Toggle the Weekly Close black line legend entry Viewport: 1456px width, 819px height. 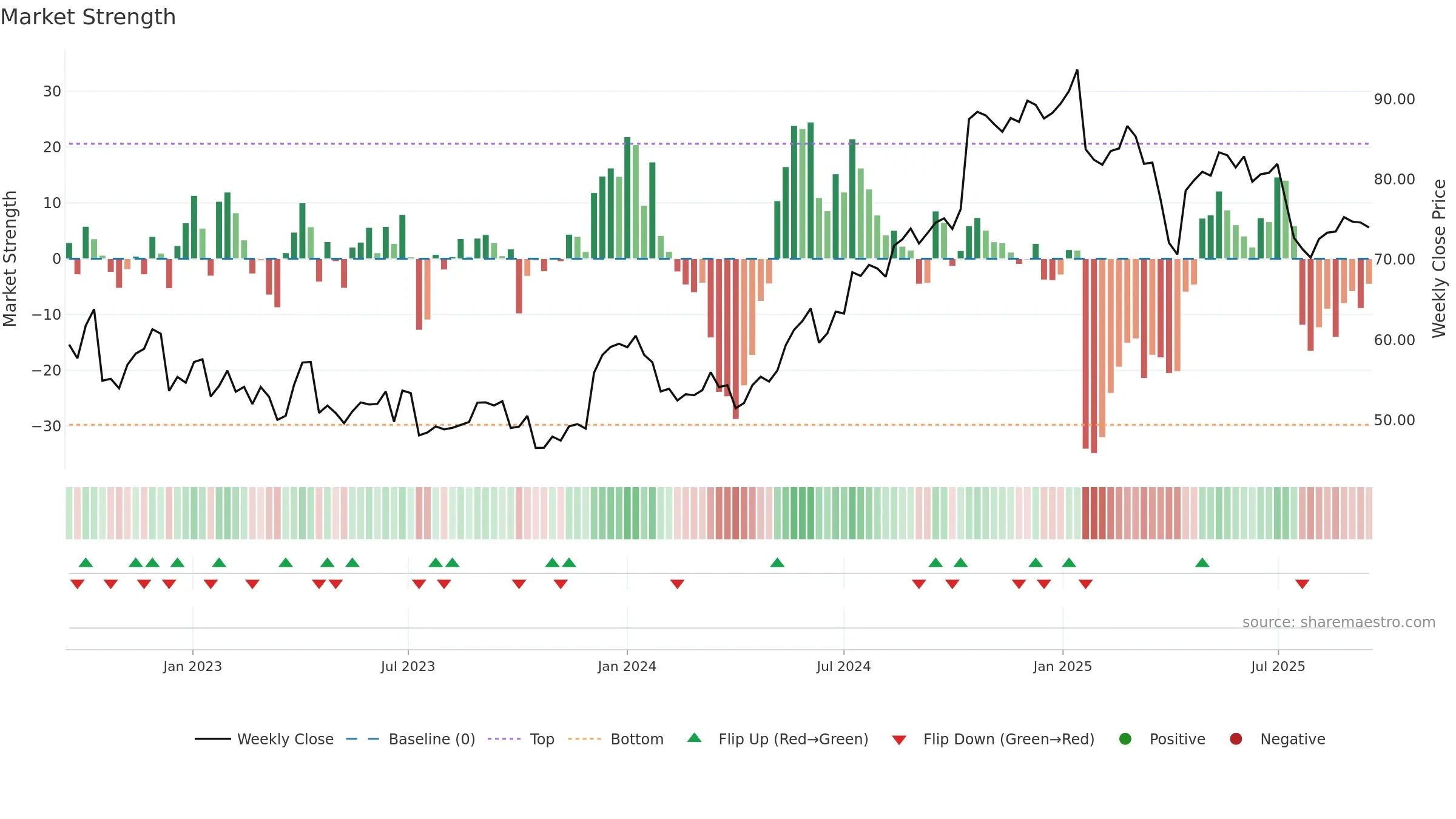[x=264, y=739]
